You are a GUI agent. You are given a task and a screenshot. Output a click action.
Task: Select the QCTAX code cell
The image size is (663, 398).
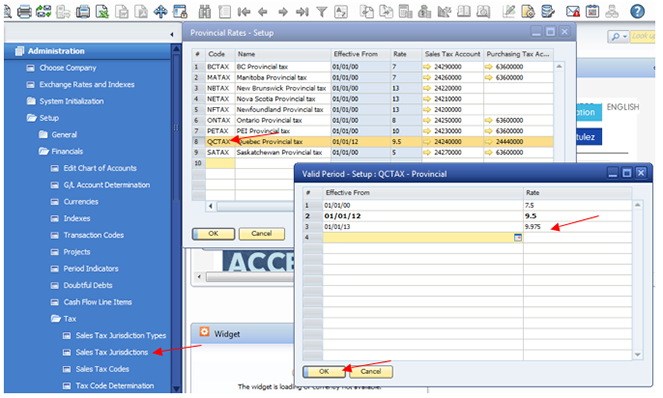coord(220,142)
